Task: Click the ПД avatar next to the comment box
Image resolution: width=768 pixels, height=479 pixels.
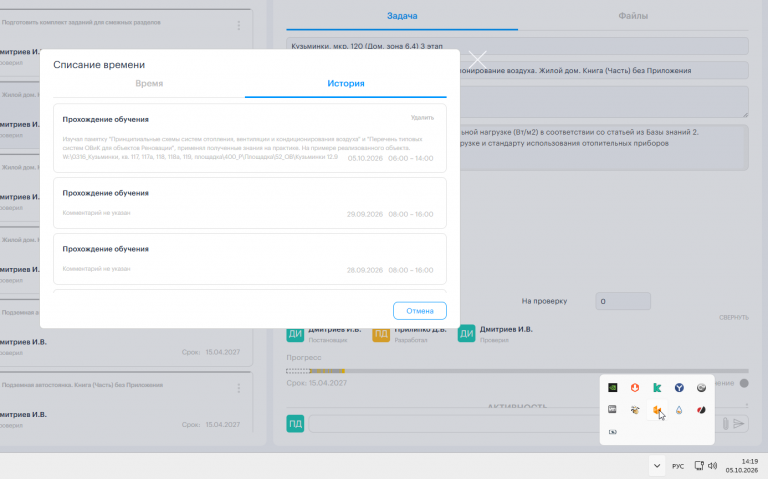Action: pos(295,424)
